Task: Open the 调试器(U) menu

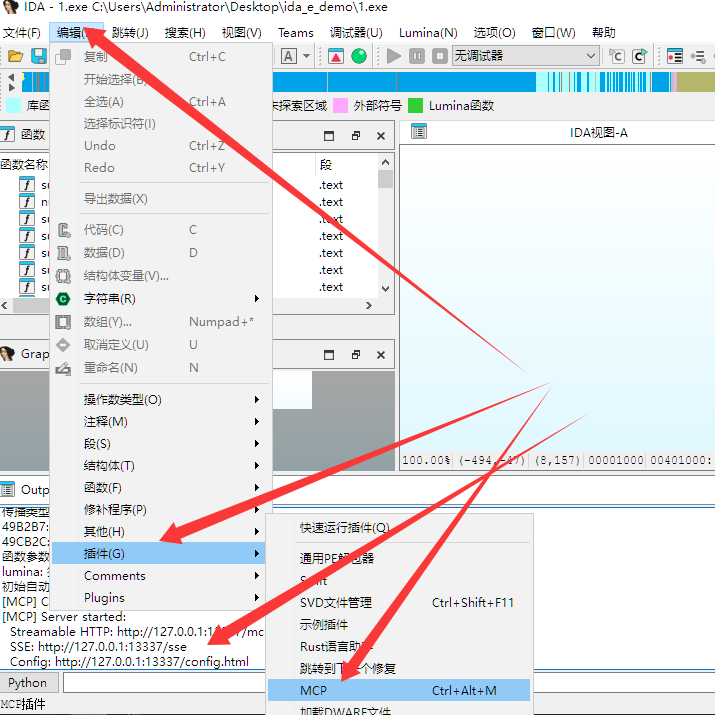Action: click(x=356, y=33)
